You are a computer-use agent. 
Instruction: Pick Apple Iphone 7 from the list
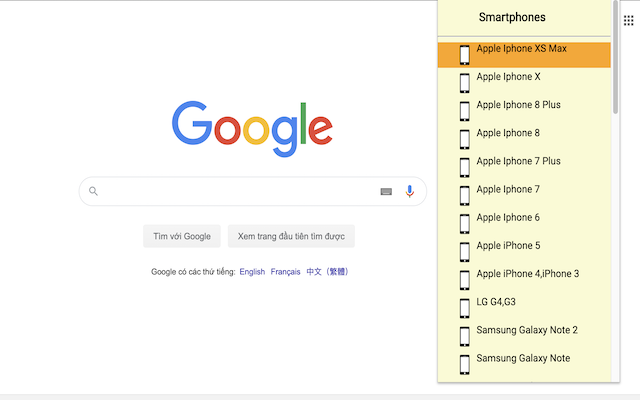pyautogui.click(x=508, y=189)
